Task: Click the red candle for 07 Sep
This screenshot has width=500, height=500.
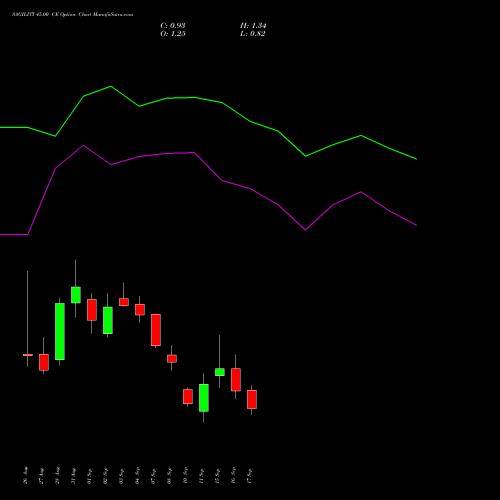Action: click(156, 330)
